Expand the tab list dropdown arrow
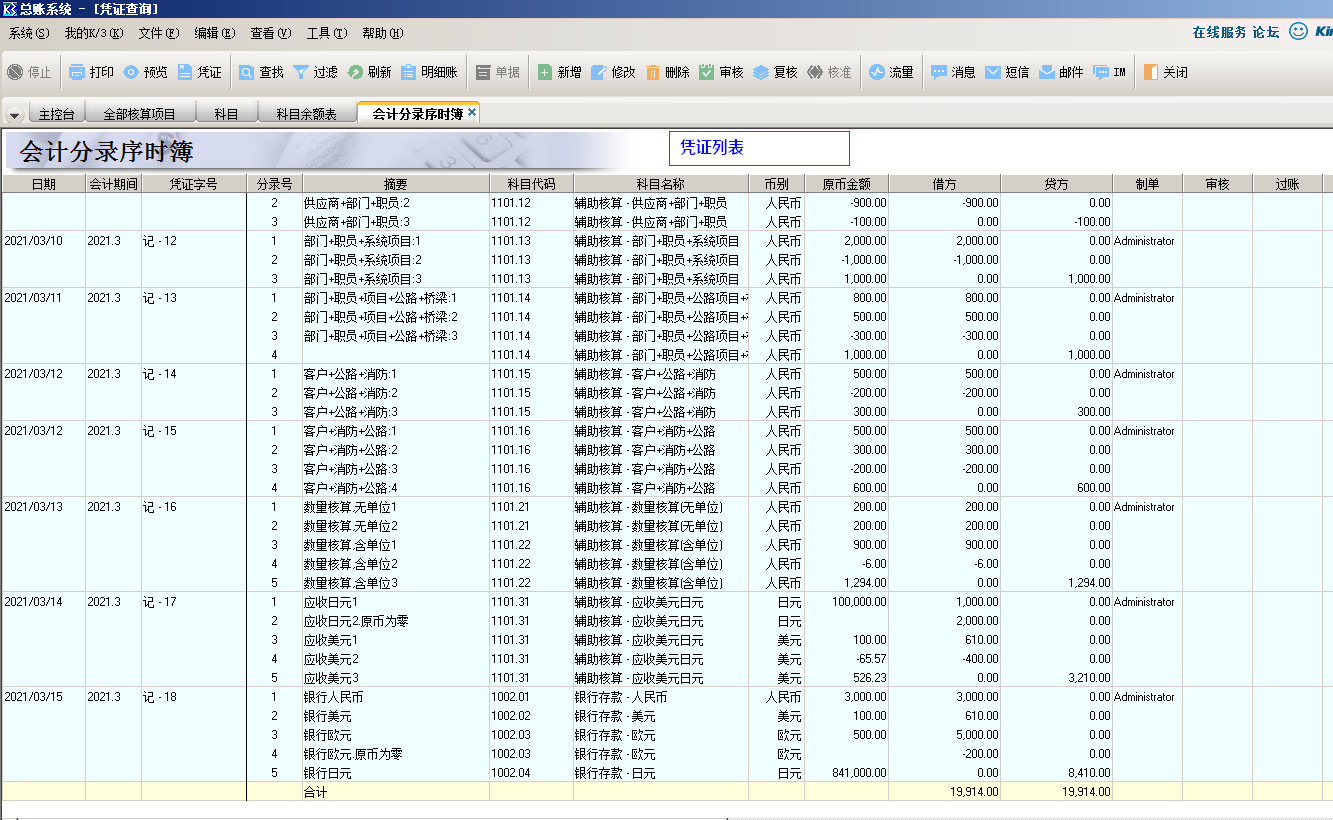Viewport: 1333px width, 820px height. tap(14, 115)
